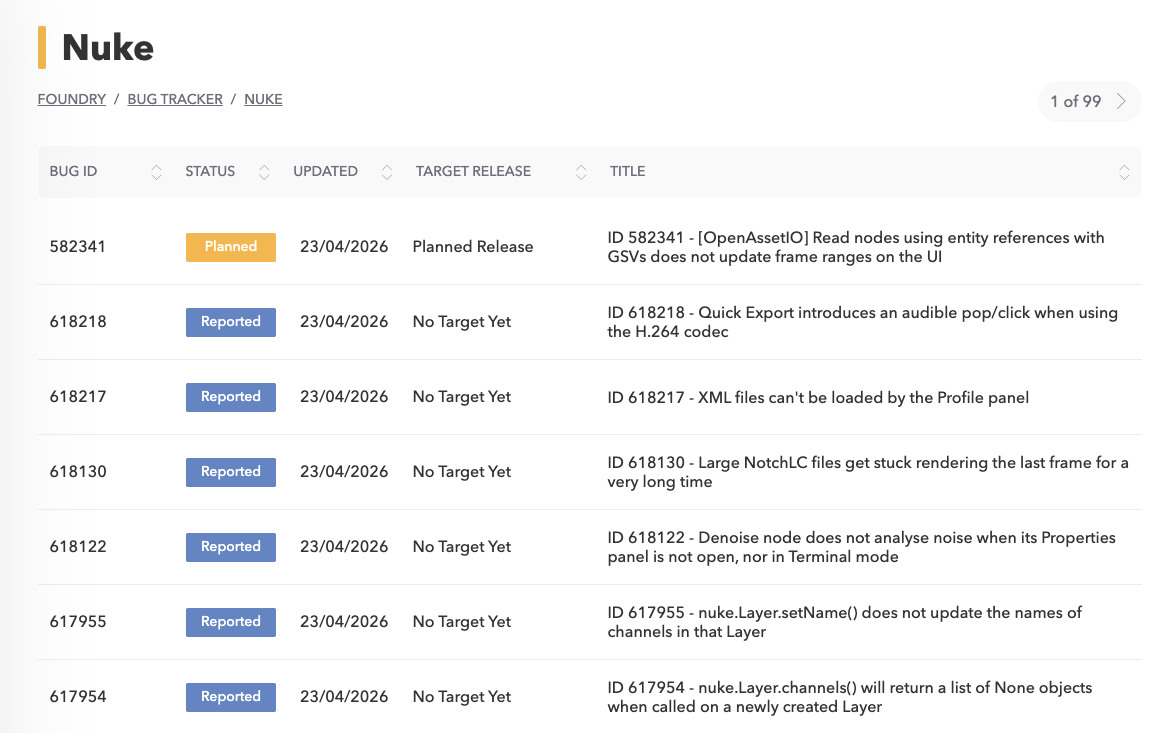Open the Quick Export audible pop bug title
Screen dimensions: 1168x733
863,322
